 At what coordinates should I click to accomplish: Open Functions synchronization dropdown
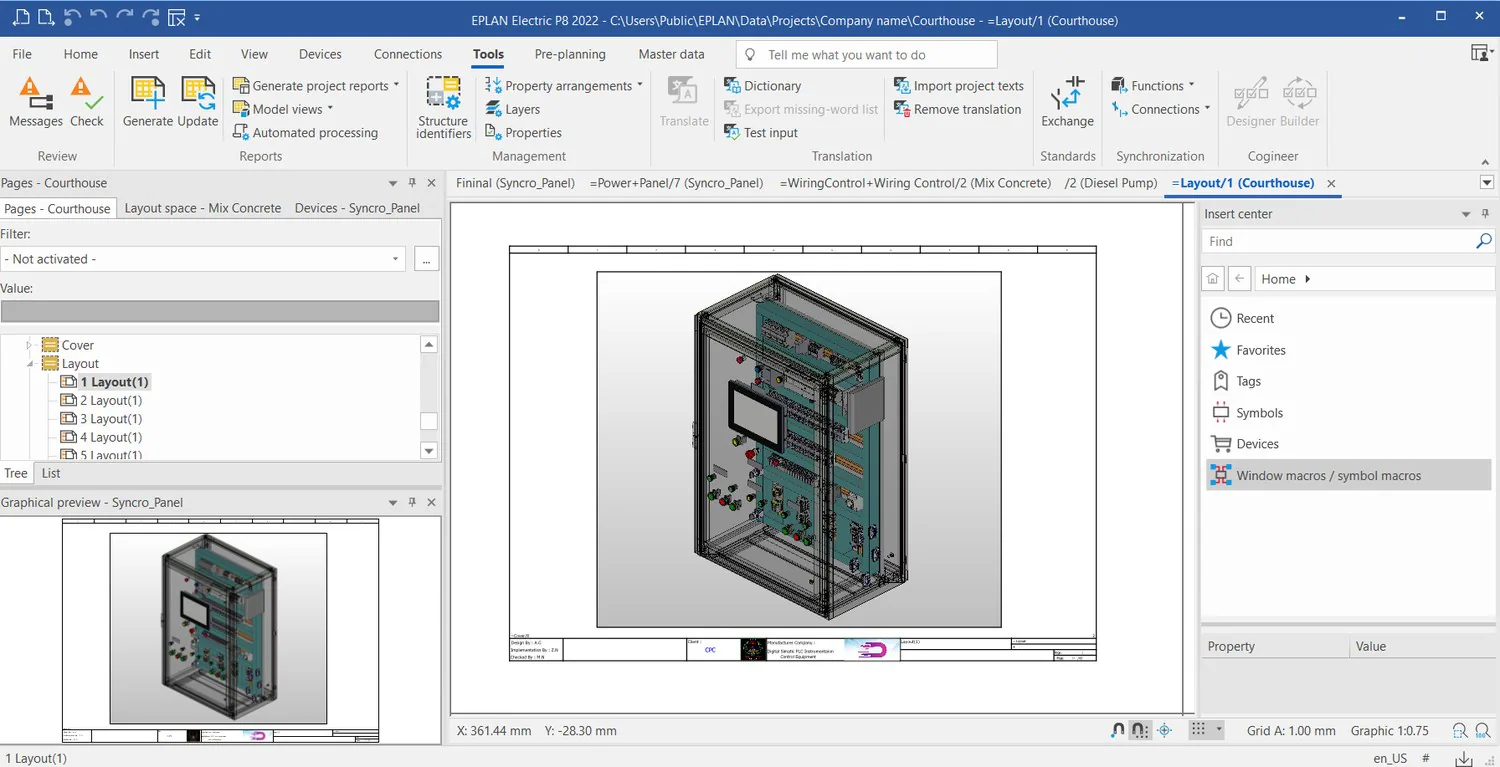1192,85
